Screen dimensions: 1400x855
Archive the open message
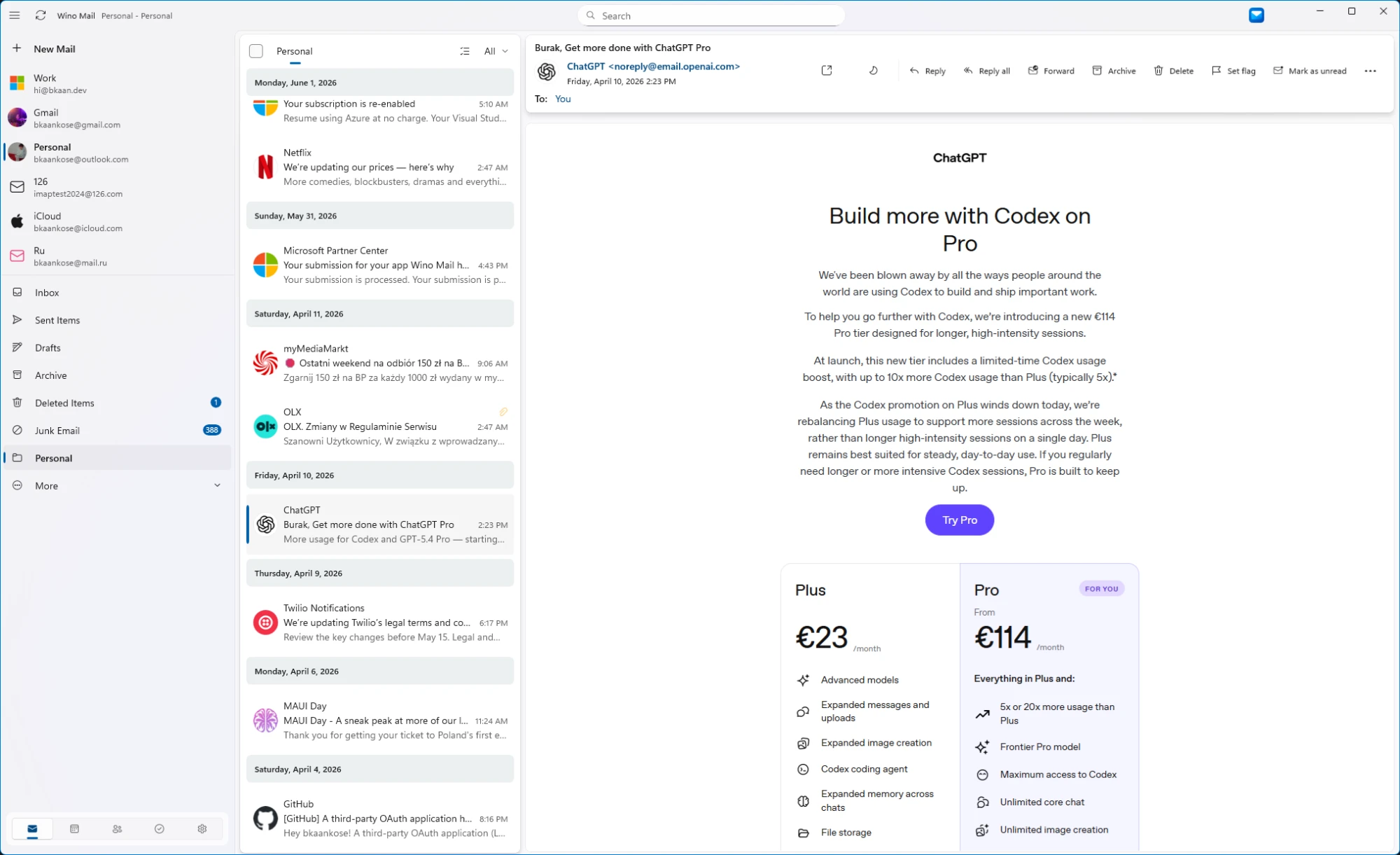(x=1114, y=71)
